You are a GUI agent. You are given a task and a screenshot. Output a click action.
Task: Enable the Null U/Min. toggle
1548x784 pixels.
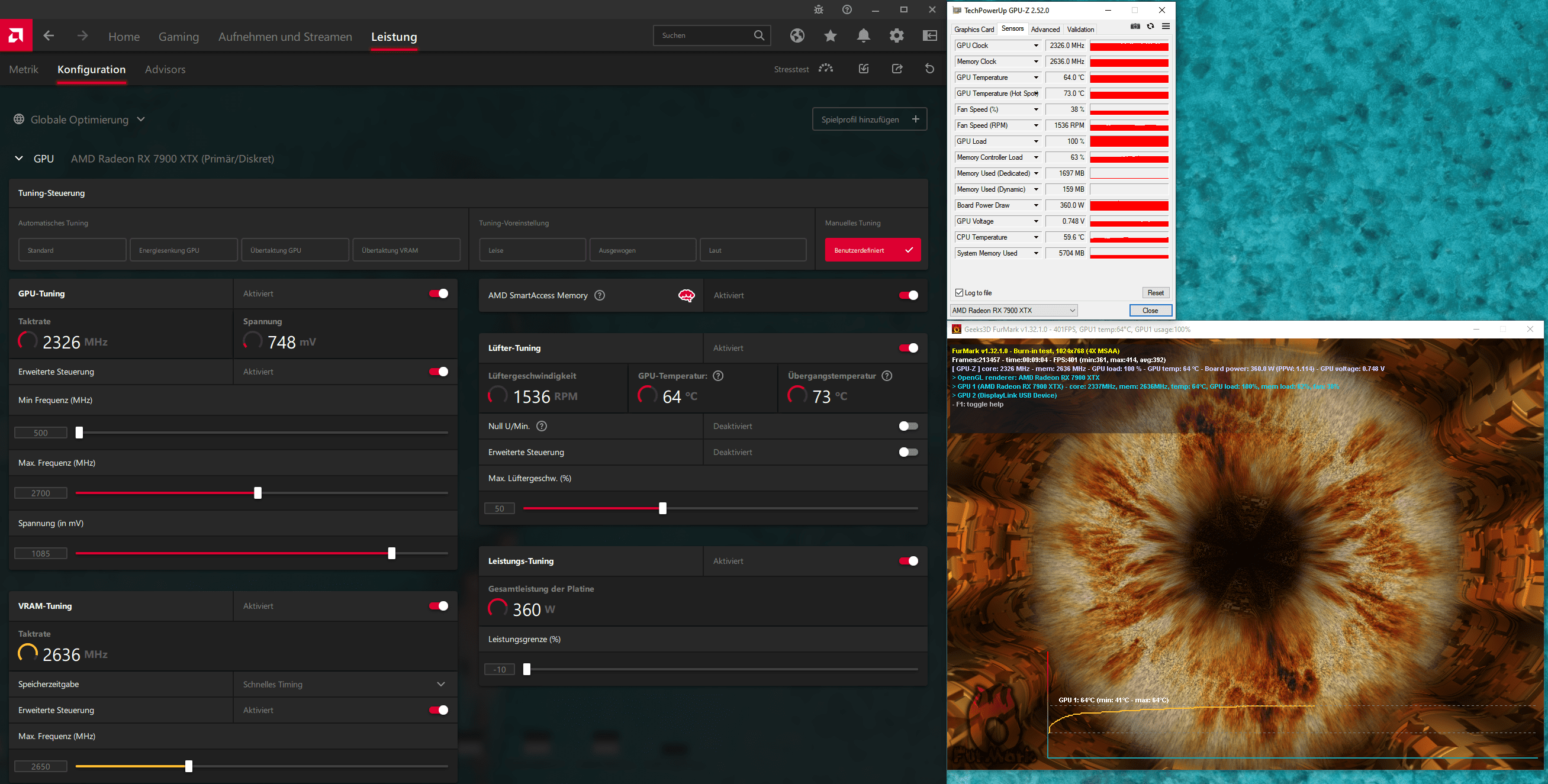coord(907,427)
